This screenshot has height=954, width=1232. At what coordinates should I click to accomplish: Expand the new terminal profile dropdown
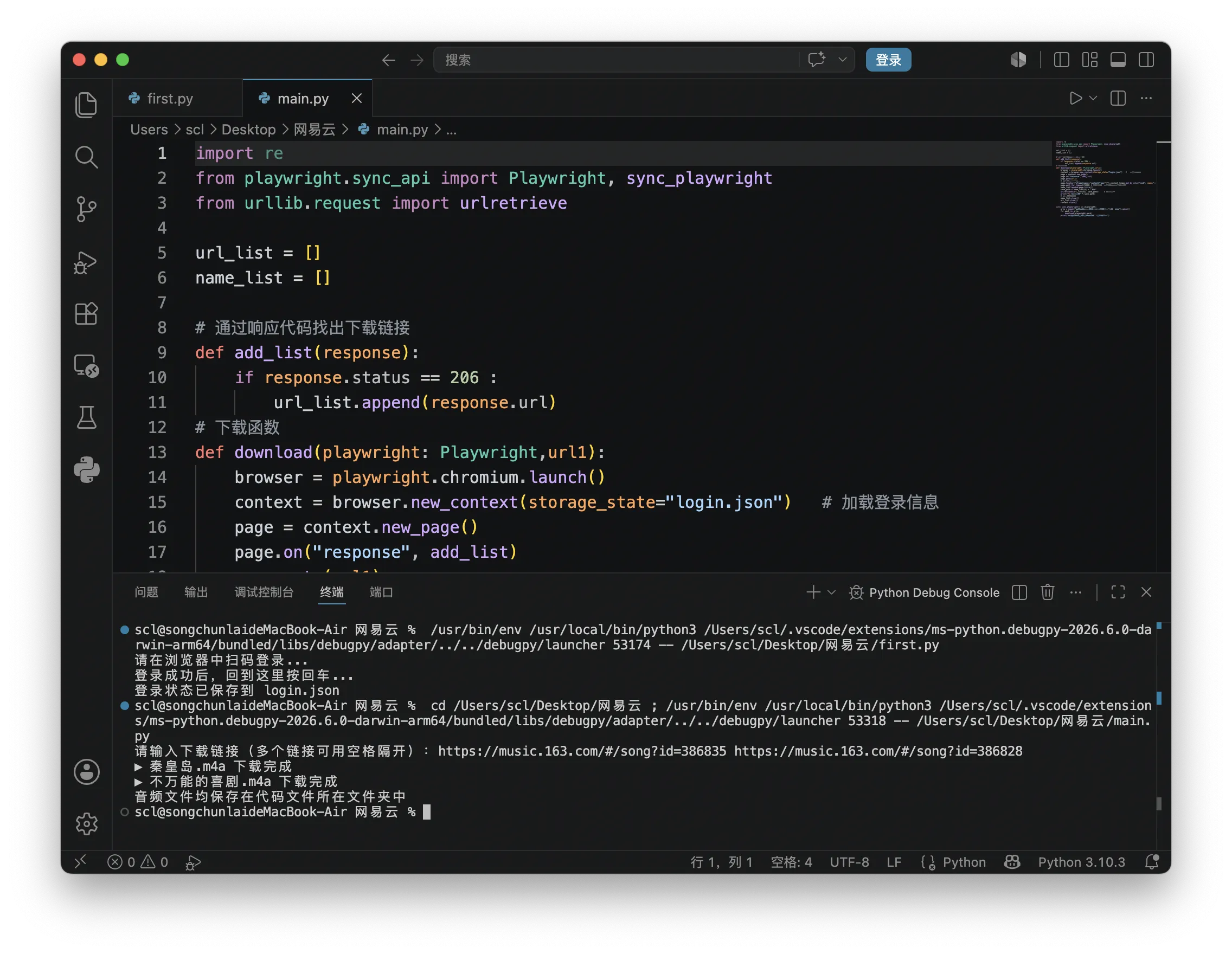(x=831, y=592)
